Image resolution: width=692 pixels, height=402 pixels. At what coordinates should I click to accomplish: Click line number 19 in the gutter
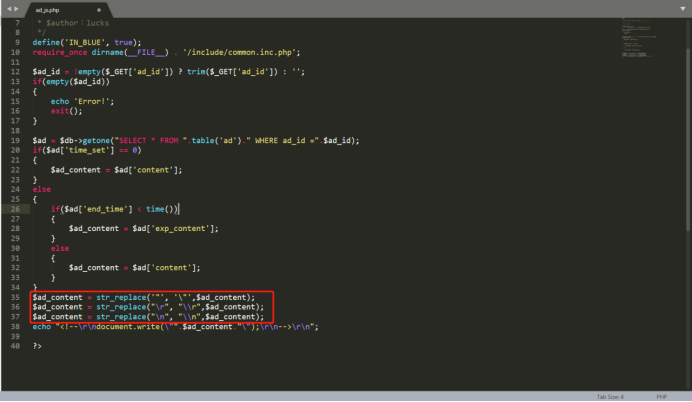coord(15,141)
